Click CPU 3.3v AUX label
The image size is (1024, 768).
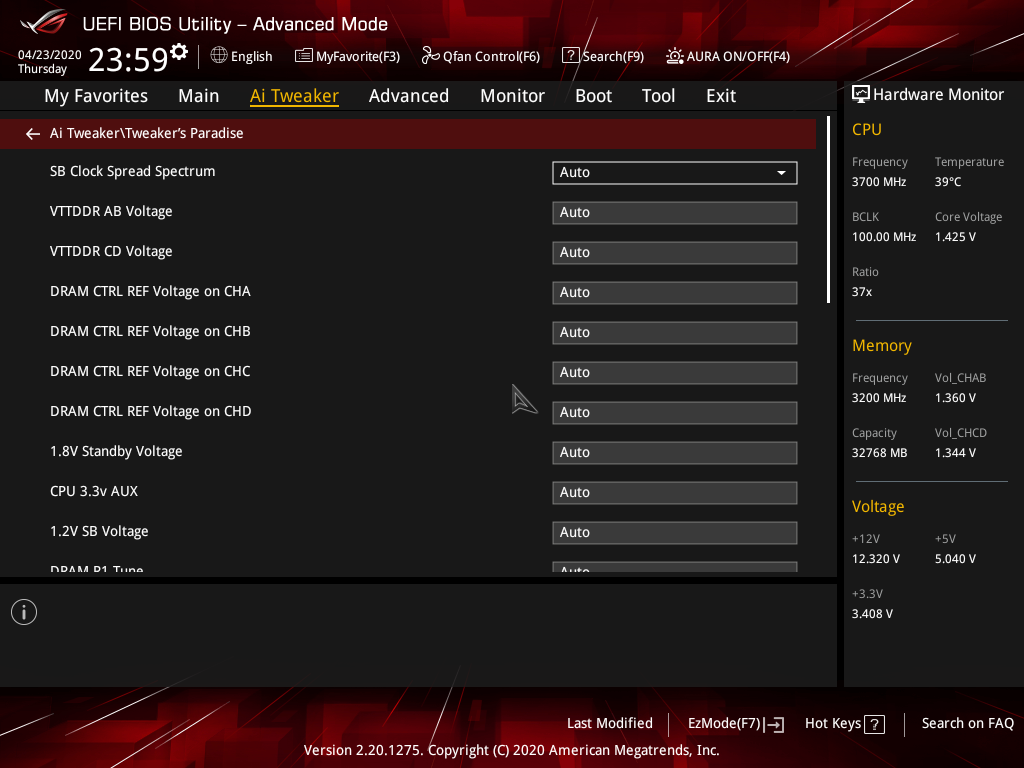pos(94,491)
